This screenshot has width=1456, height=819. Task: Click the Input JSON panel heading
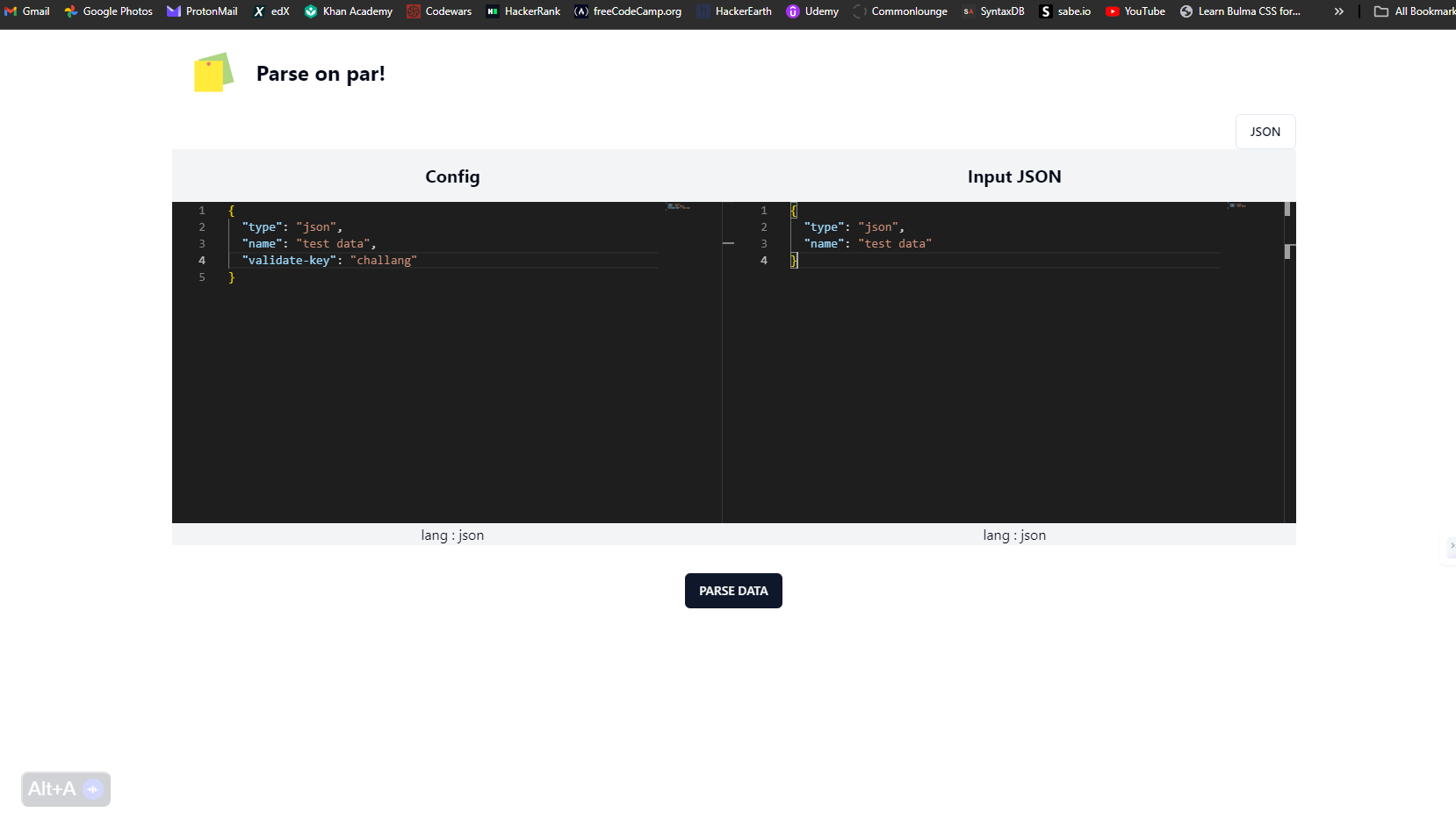[x=1014, y=176]
